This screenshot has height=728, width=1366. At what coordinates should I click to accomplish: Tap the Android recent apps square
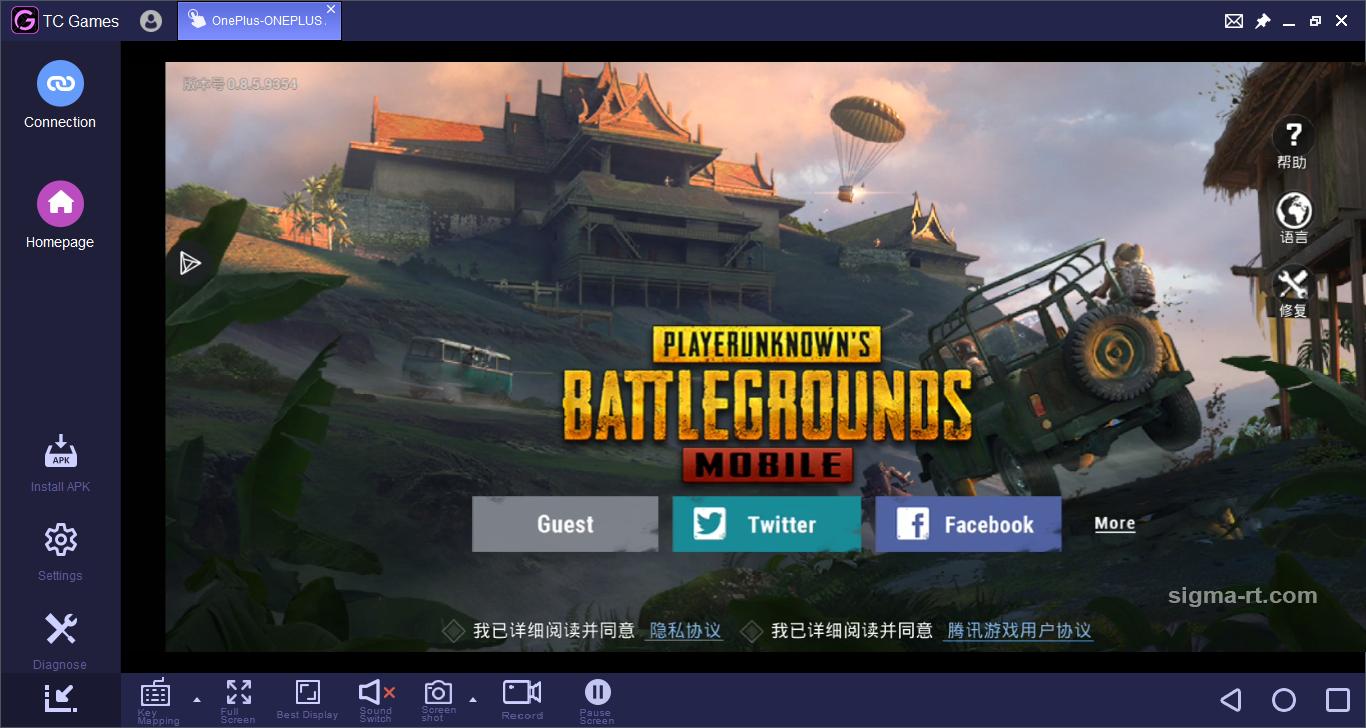tap(1338, 700)
